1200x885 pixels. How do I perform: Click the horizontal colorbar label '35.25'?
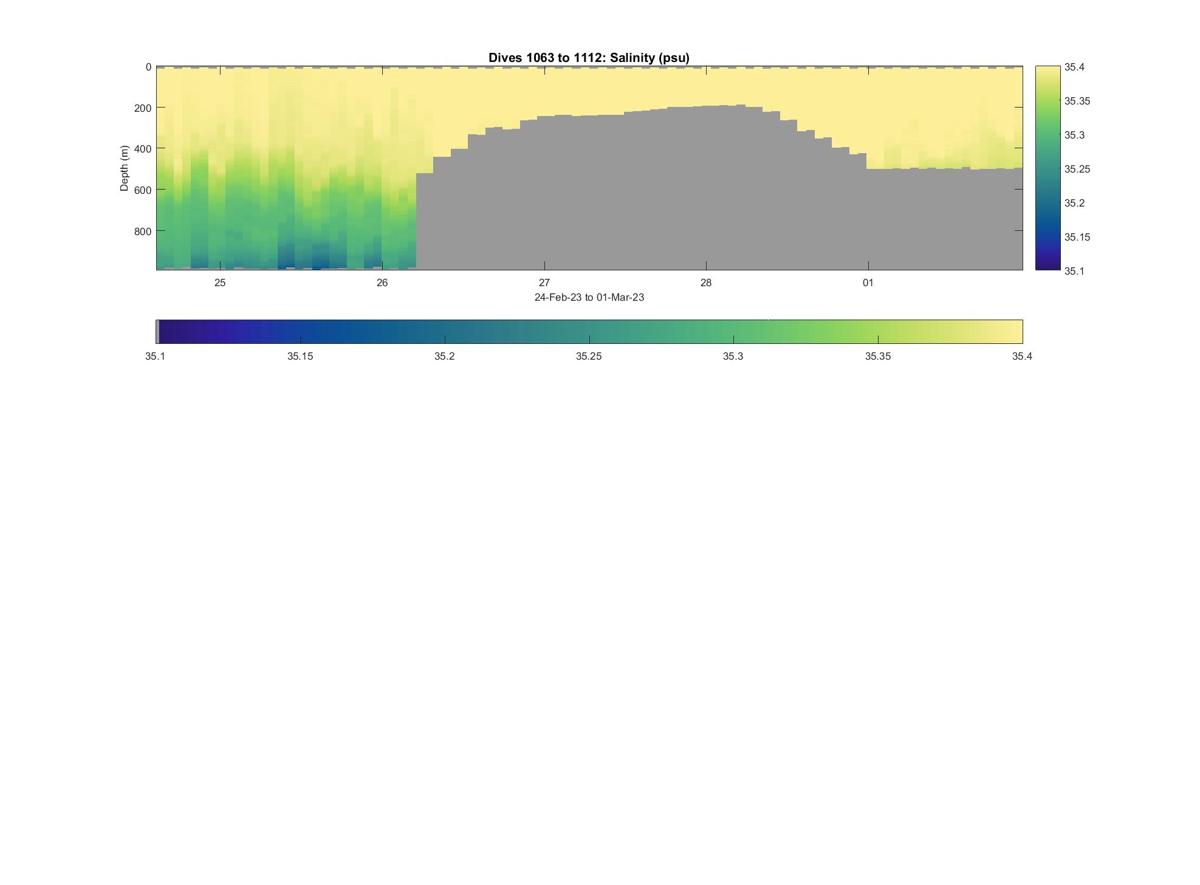coord(589,356)
